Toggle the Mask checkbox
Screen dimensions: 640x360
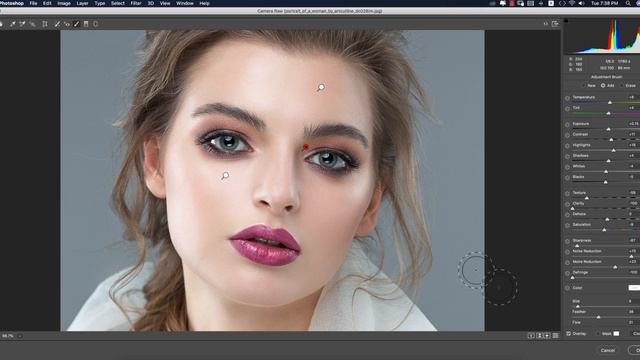click(599, 334)
